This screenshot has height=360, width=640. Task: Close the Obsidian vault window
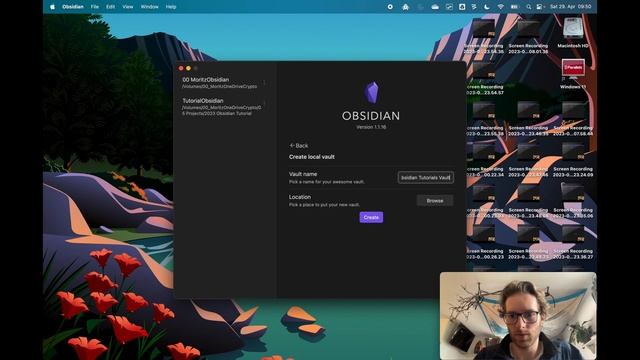pos(181,68)
